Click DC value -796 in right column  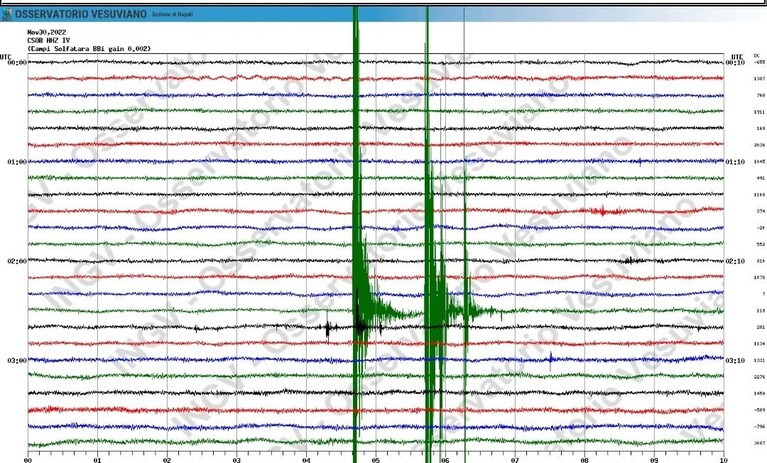[x=760, y=426]
